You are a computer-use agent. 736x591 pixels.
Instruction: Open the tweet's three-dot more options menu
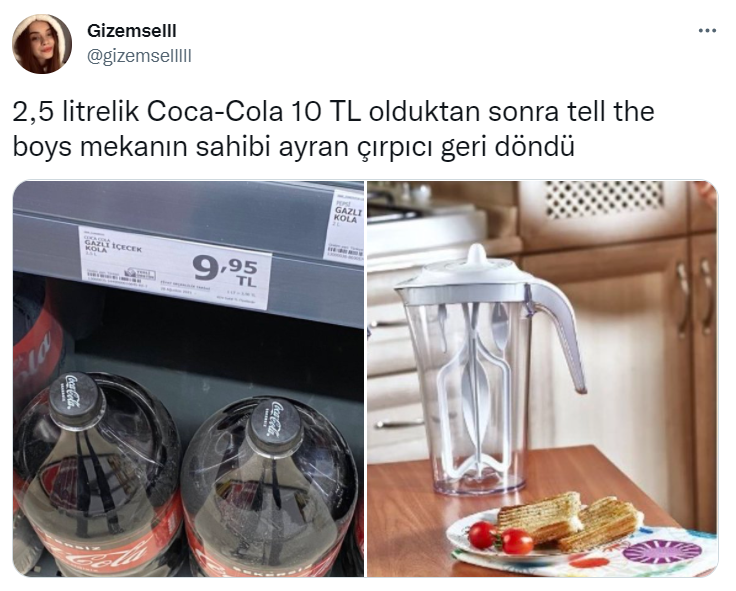(707, 31)
